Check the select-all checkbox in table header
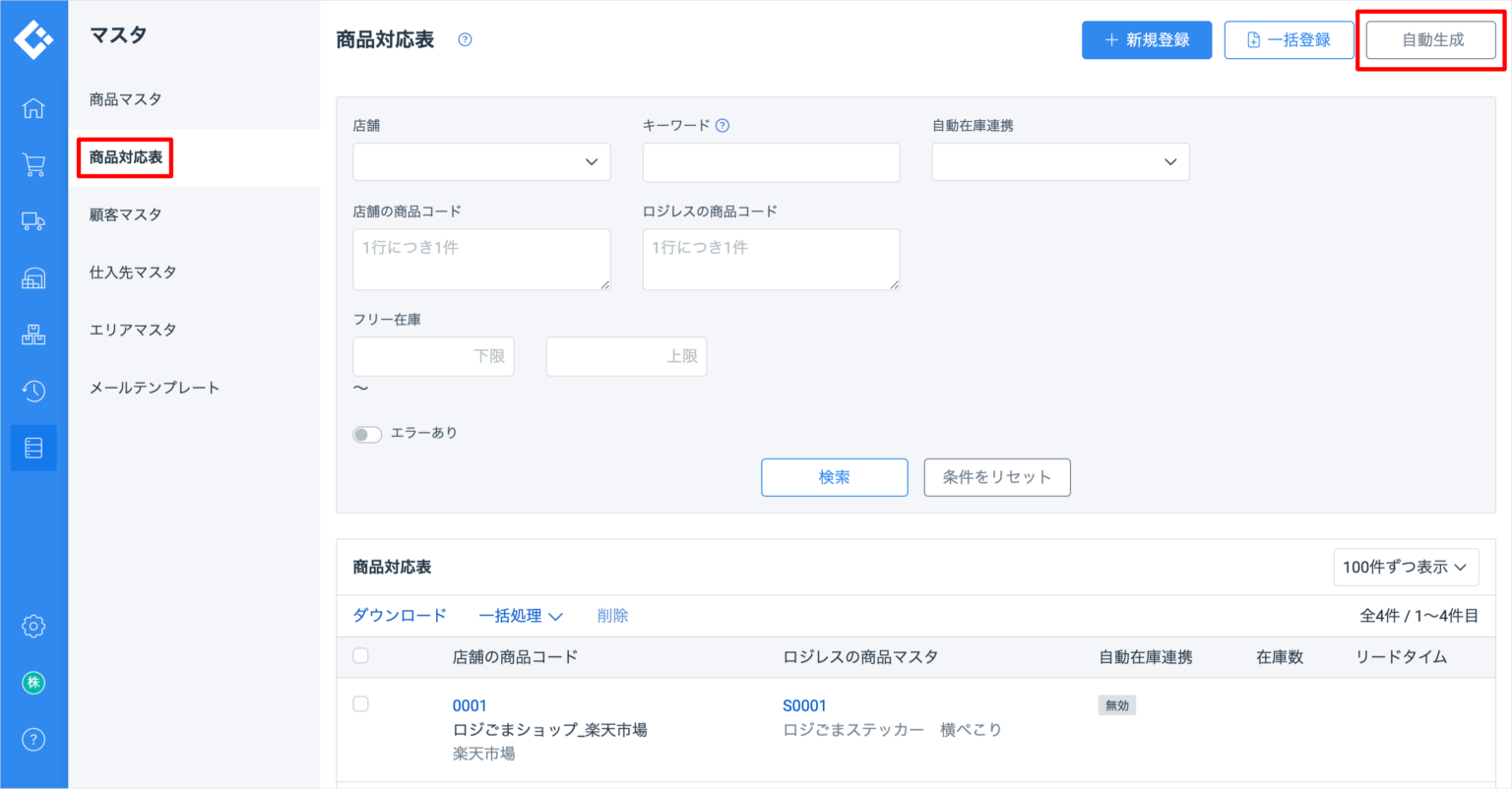Viewport: 1512px width, 789px height. point(361,656)
